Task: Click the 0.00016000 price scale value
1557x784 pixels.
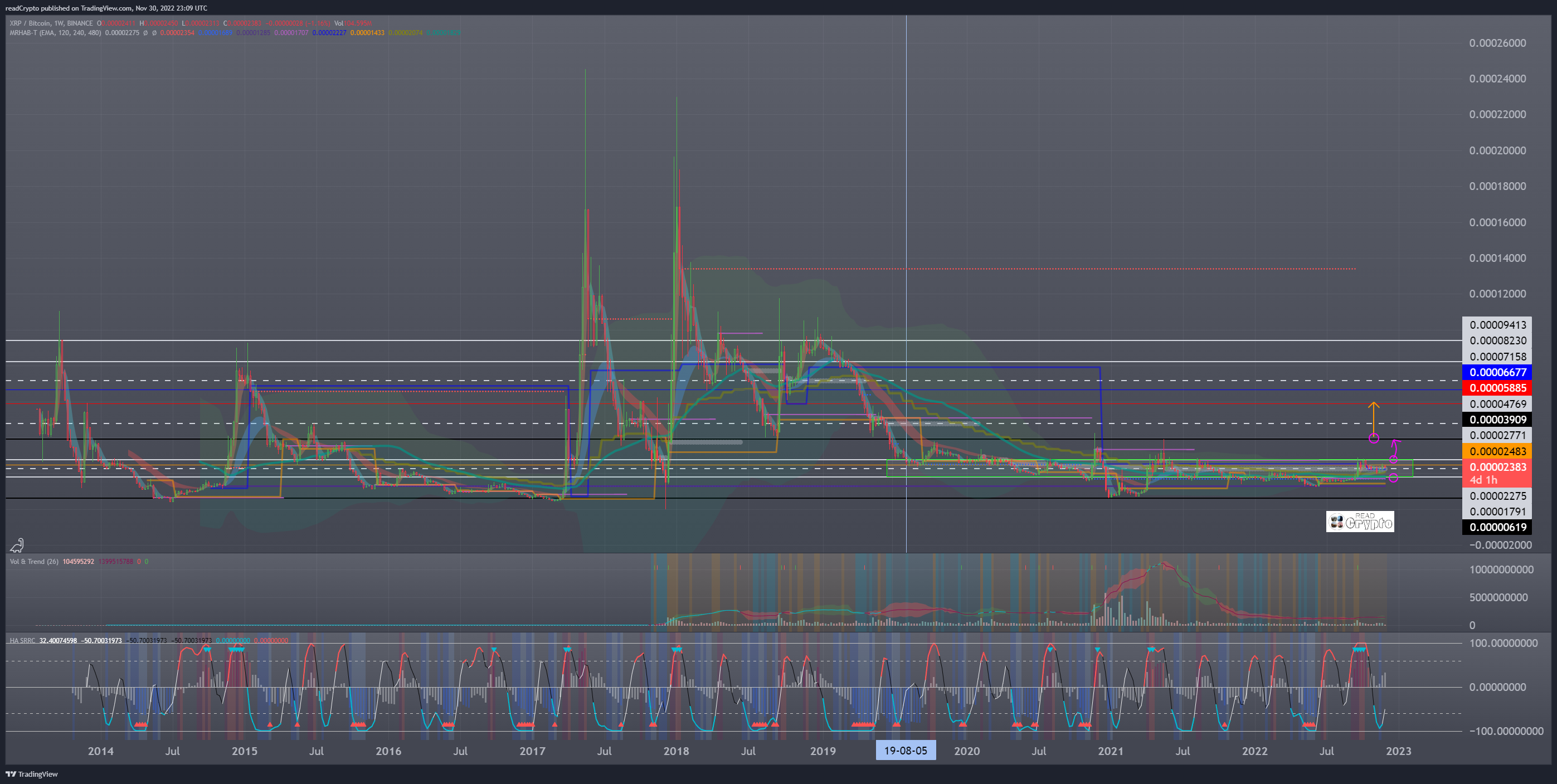Action: tap(1497, 222)
